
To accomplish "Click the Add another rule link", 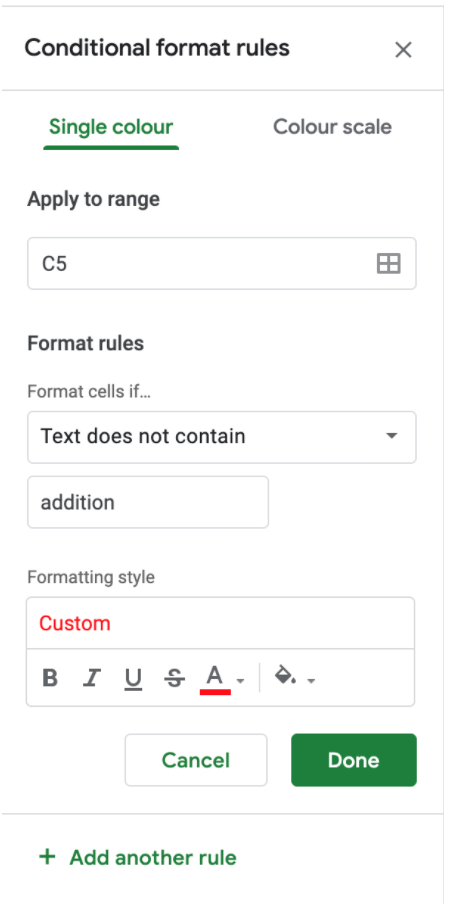I will pyautogui.click(x=153, y=857).
